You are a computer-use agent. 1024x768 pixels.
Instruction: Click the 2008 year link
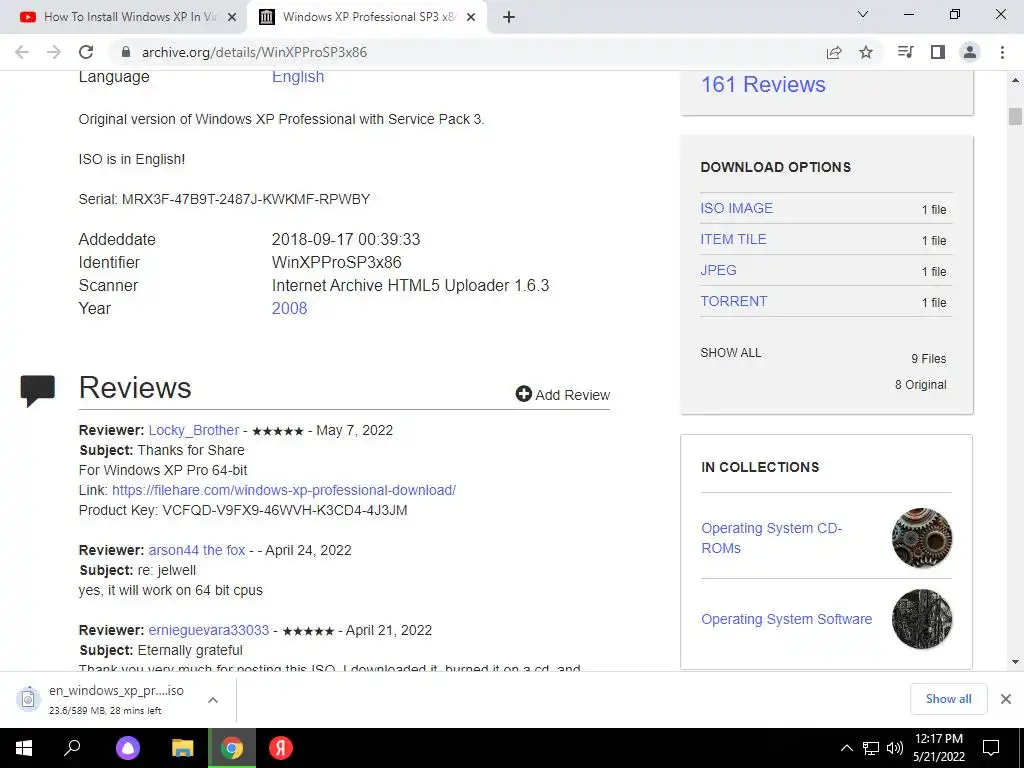pyautogui.click(x=289, y=308)
